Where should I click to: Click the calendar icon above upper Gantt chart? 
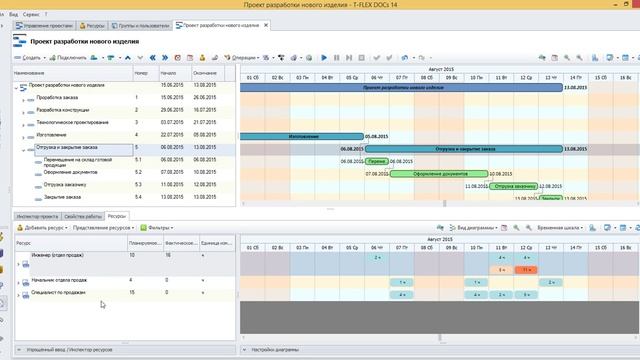[x=554, y=58]
